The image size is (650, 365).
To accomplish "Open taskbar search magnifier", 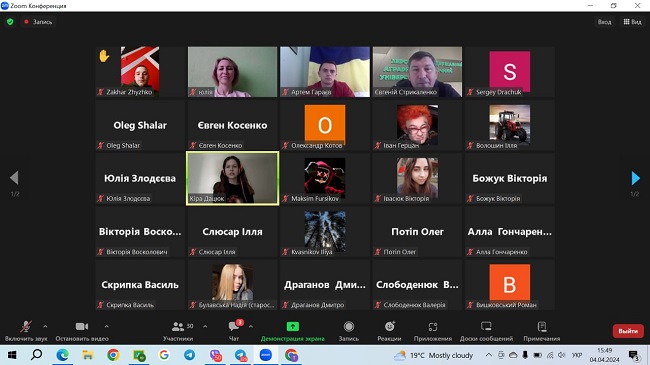I will point(36,355).
